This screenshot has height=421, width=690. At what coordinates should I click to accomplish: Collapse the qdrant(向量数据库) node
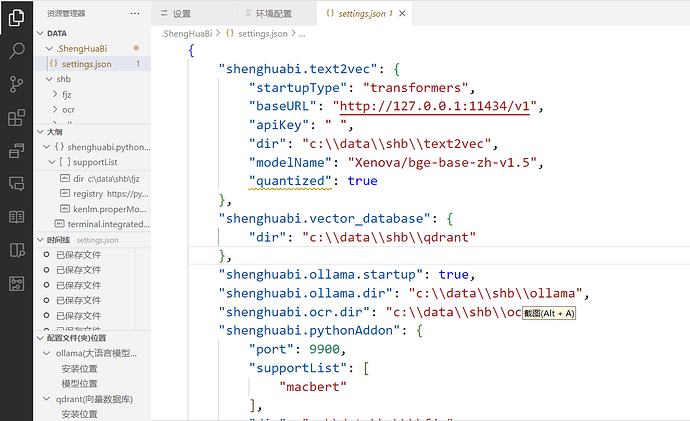click(x=46, y=399)
